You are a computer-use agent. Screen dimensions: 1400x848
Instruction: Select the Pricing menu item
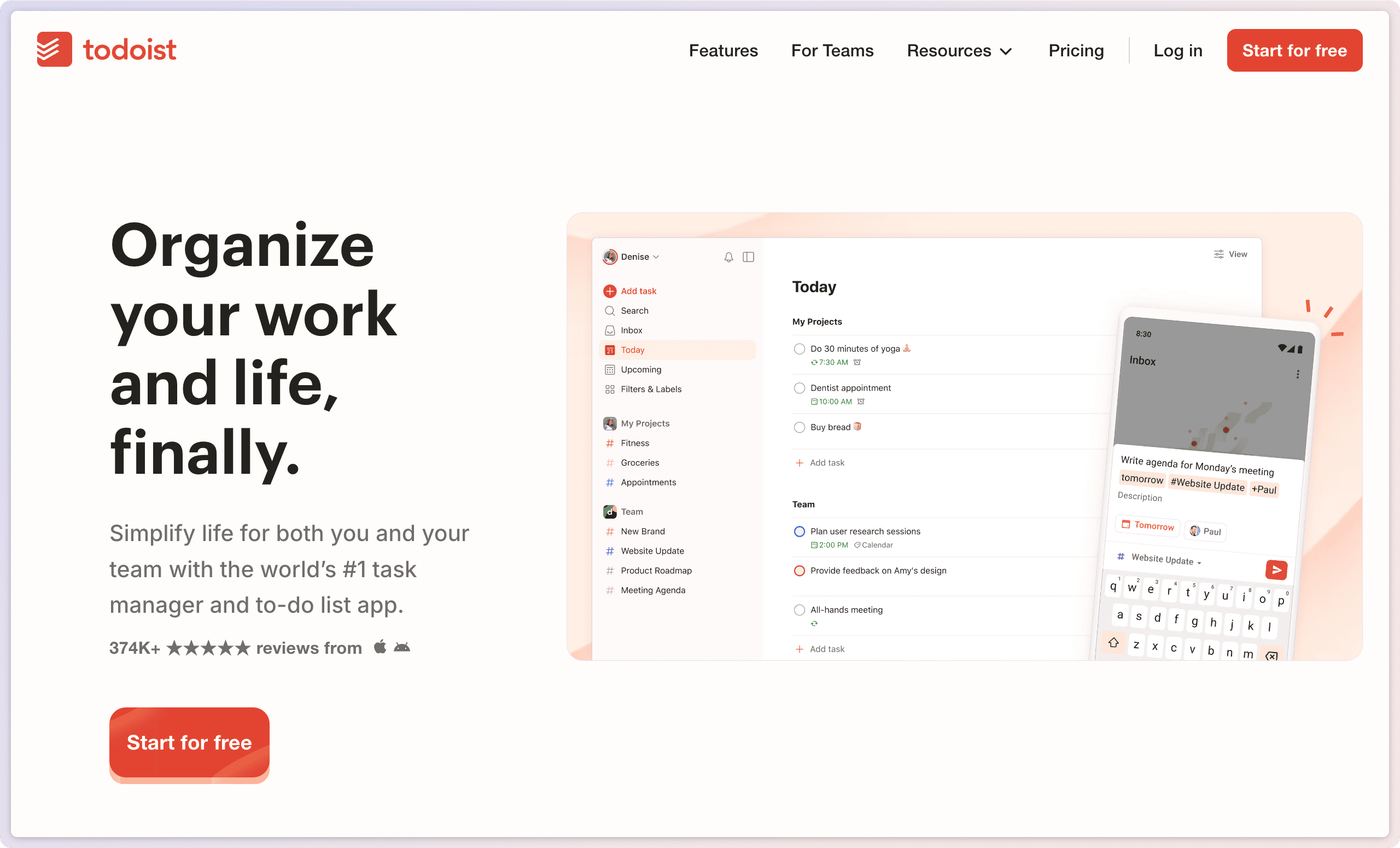tap(1076, 50)
